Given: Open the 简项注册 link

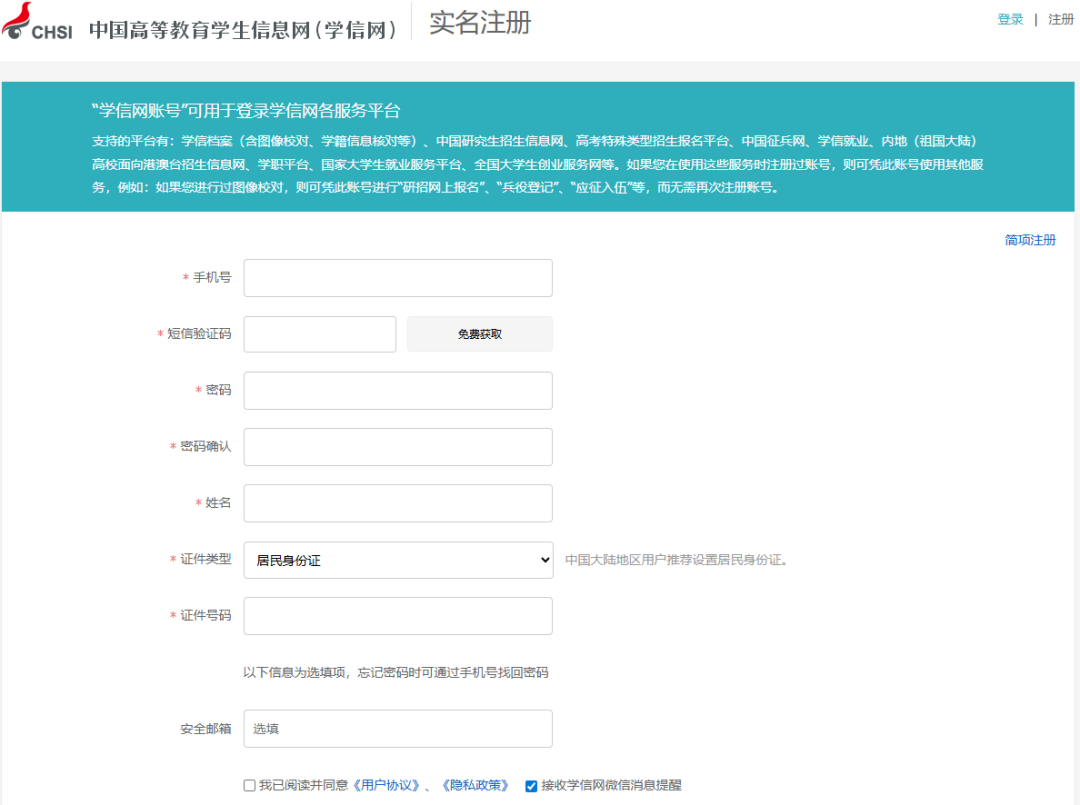Looking at the screenshot, I should pyautogui.click(x=1030, y=240).
